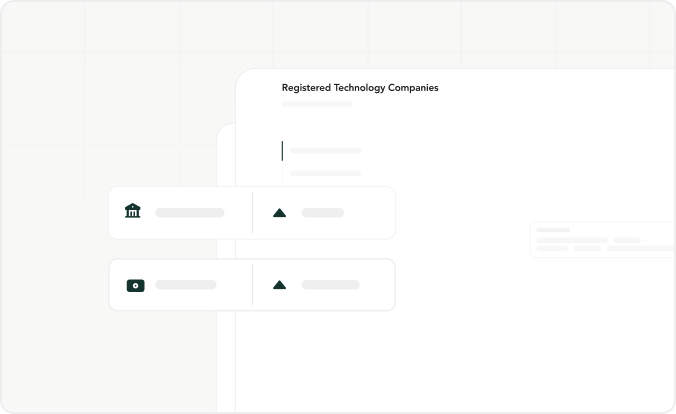Click the placeholder value beside the top triangle
Screen dimensions: 676x414
(322, 213)
